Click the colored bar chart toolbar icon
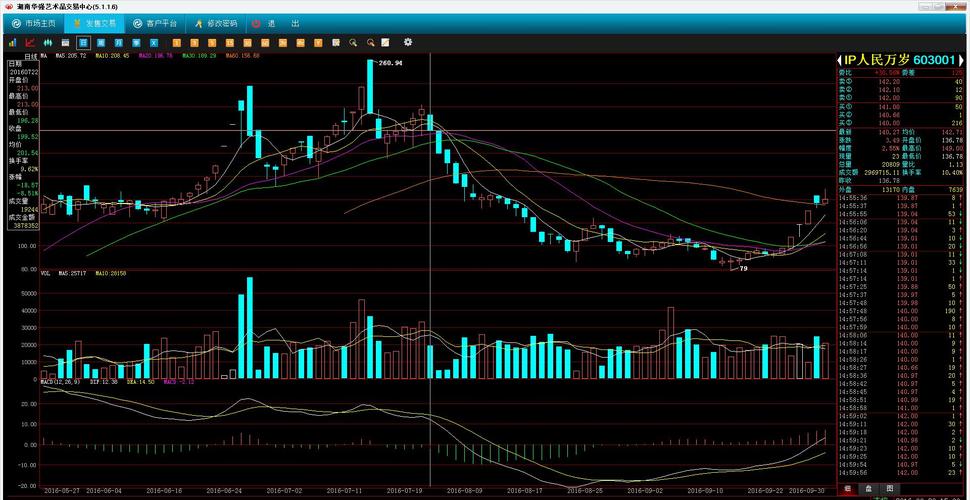 12,43
